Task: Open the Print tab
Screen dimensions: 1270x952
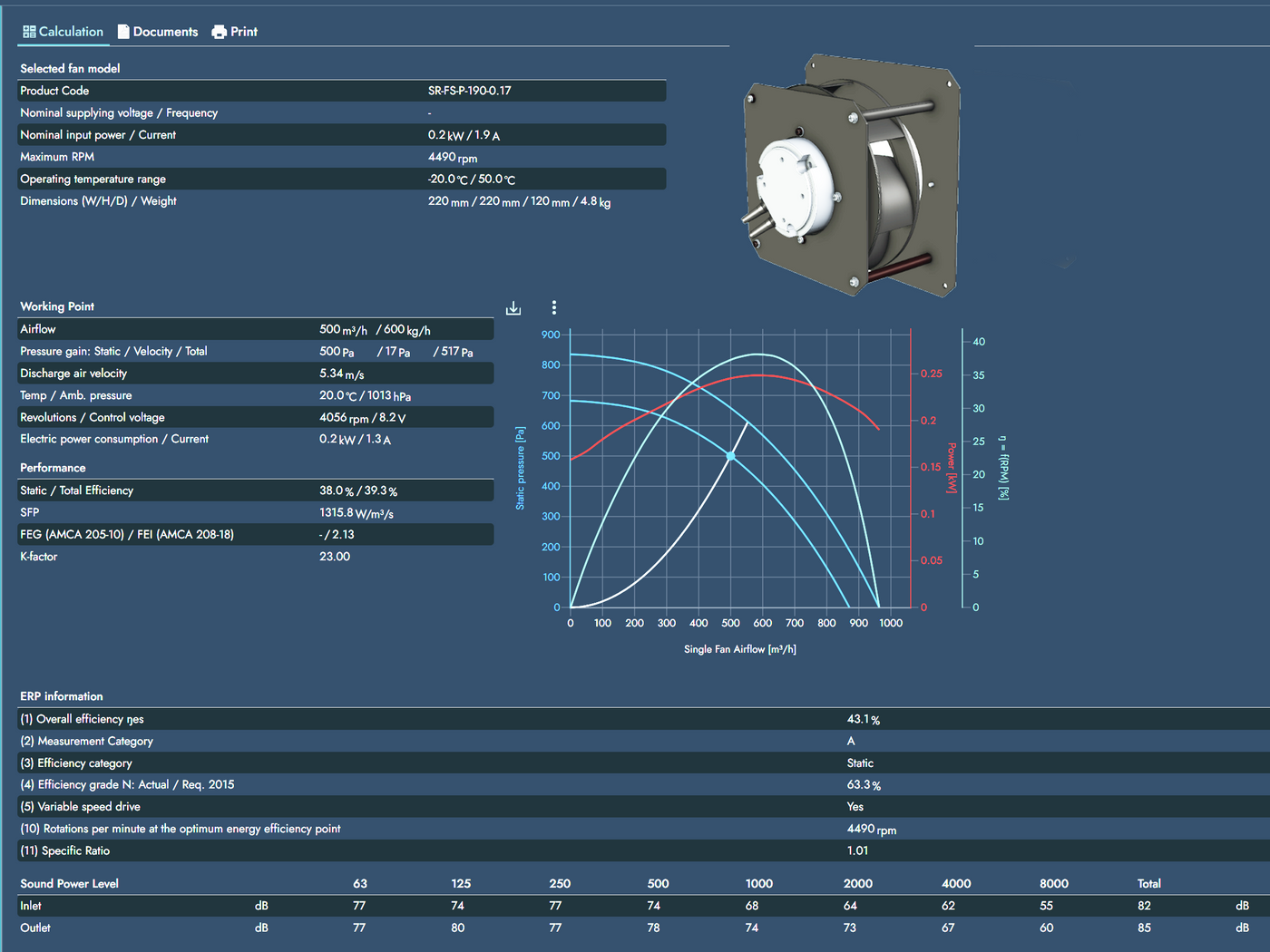Action: pyautogui.click(x=235, y=32)
